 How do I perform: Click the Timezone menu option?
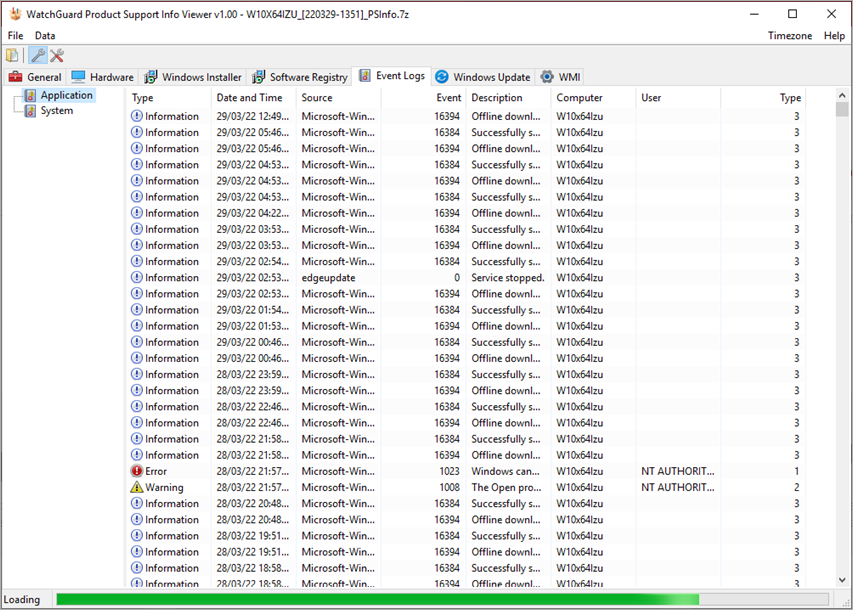tap(790, 35)
